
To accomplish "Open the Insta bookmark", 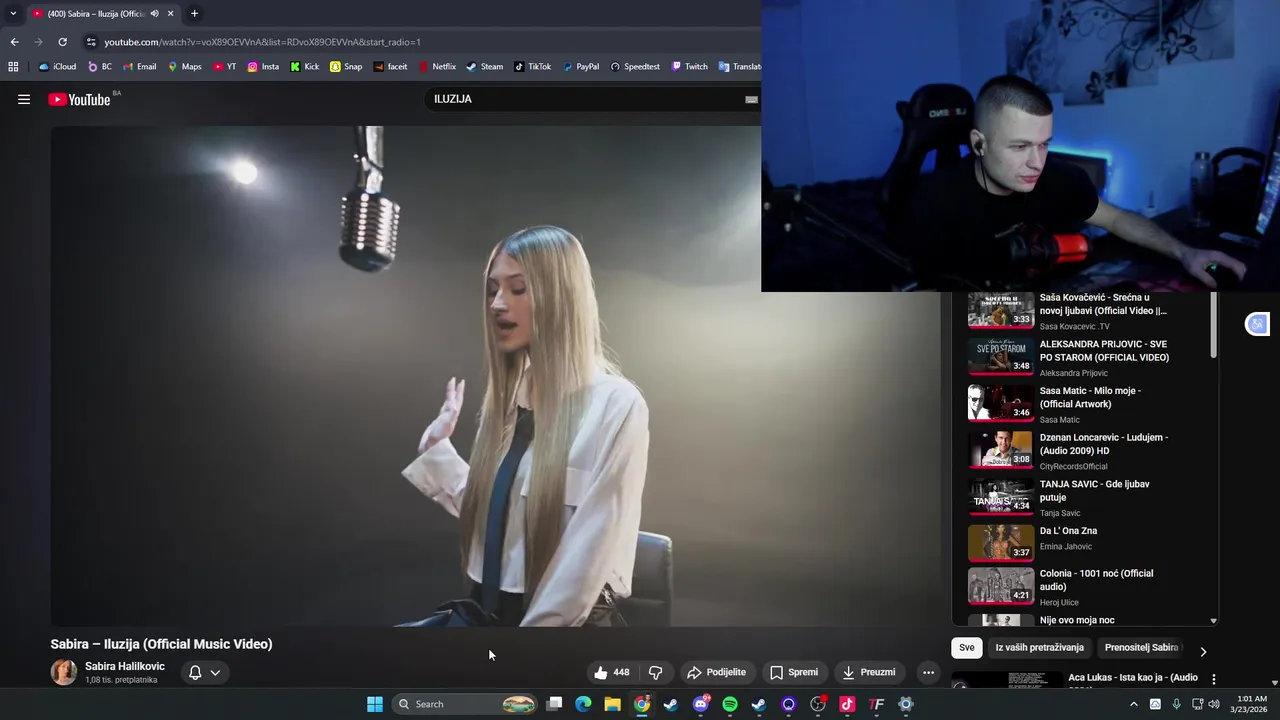I will click(263, 67).
